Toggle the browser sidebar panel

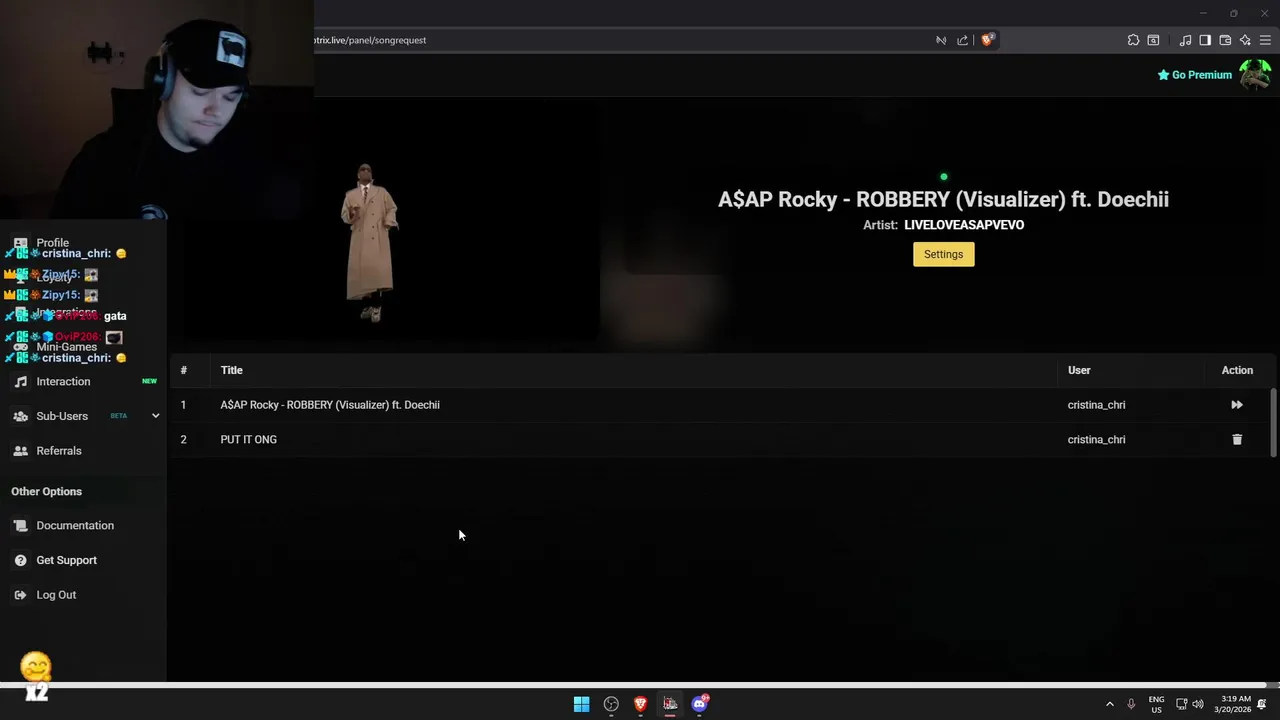coord(1205,40)
